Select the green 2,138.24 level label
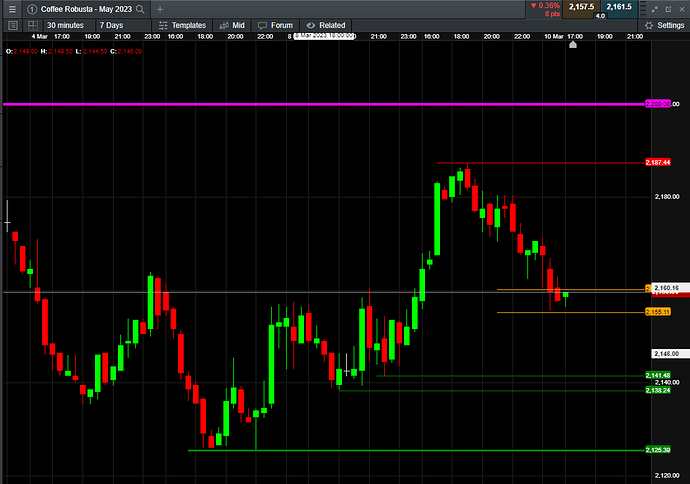 click(658, 390)
